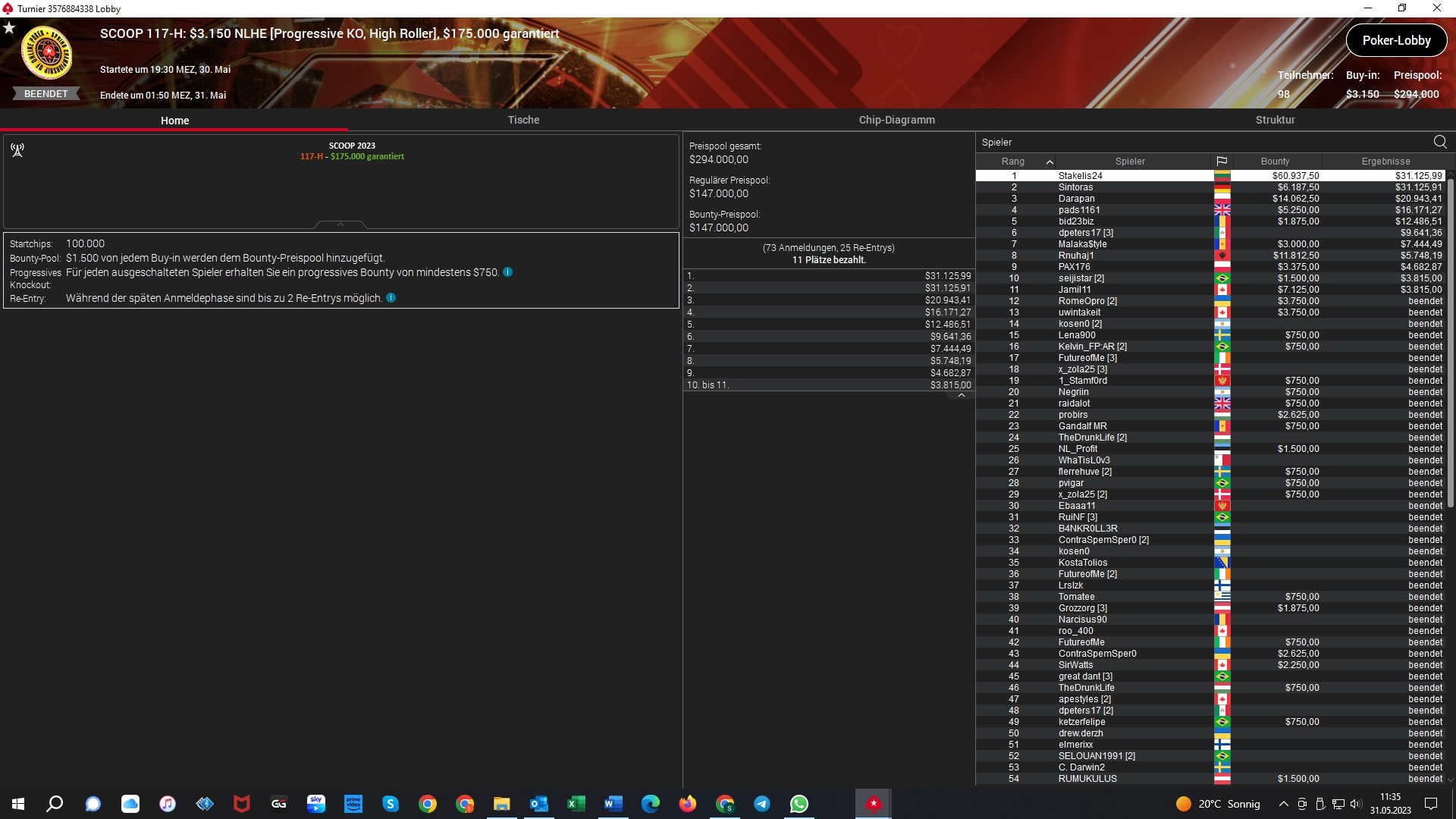Select player uwintakeit row
1456x819 pixels.
pyautogui.click(x=1210, y=312)
